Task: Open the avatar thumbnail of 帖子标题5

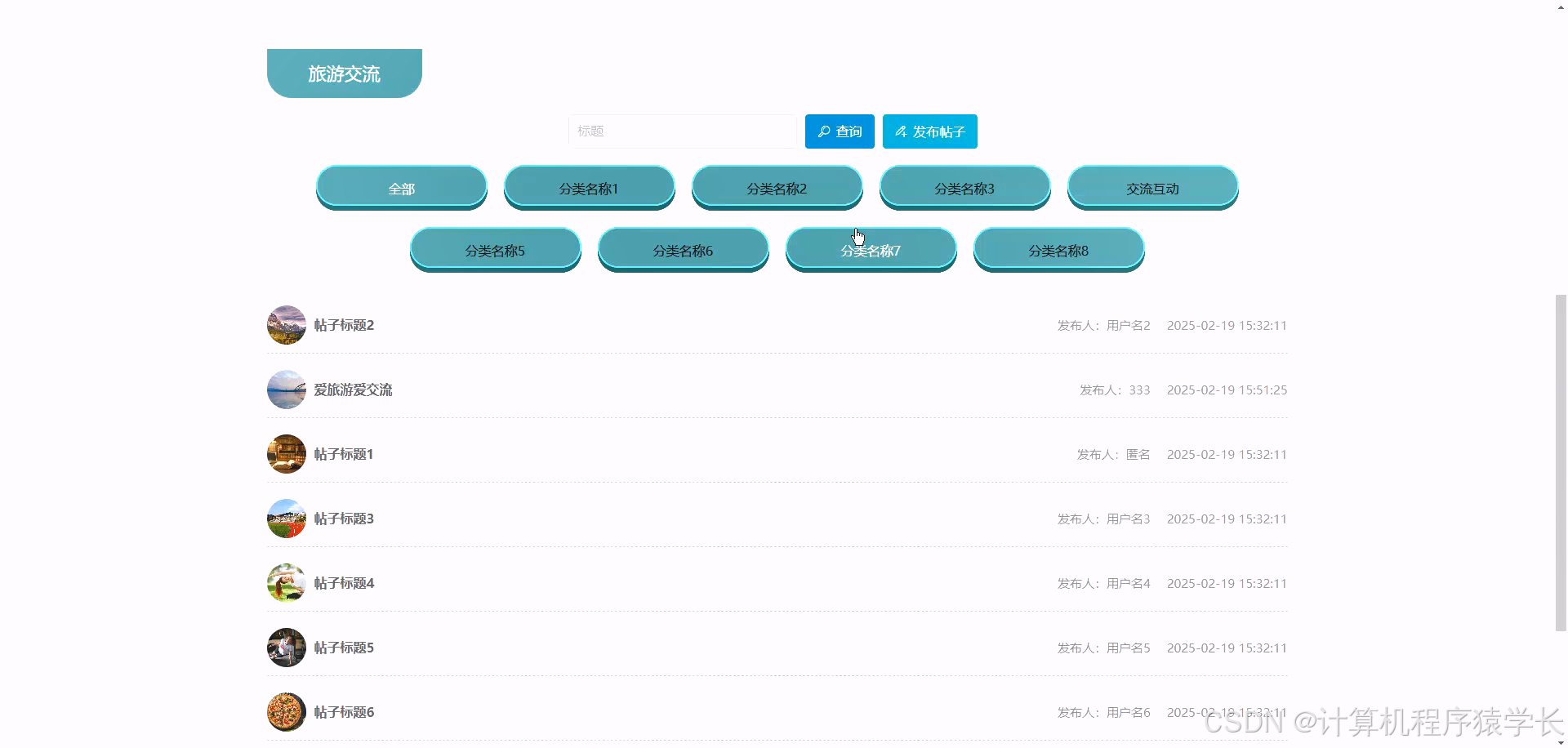Action: point(287,648)
